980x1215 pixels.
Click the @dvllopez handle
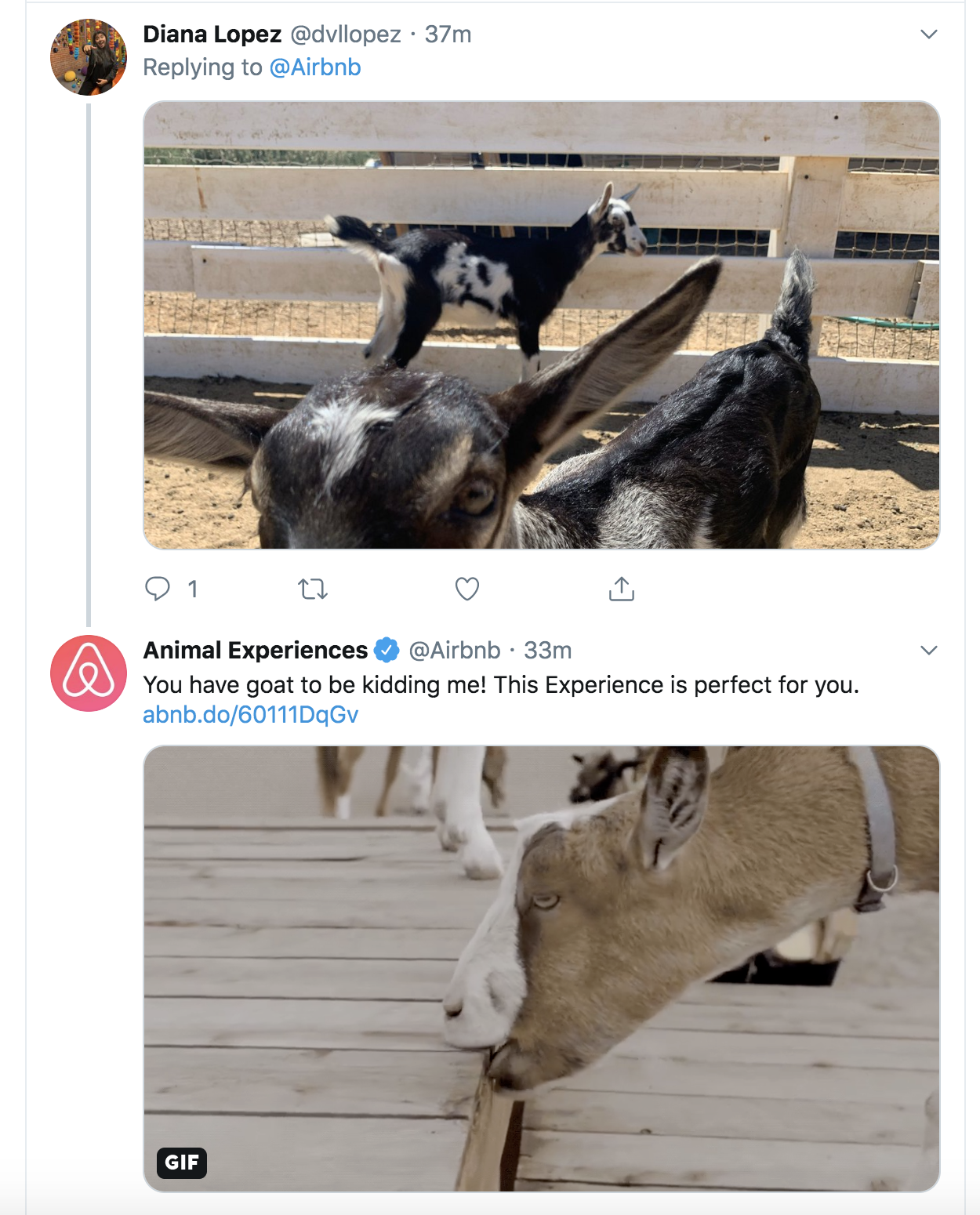coord(346,34)
